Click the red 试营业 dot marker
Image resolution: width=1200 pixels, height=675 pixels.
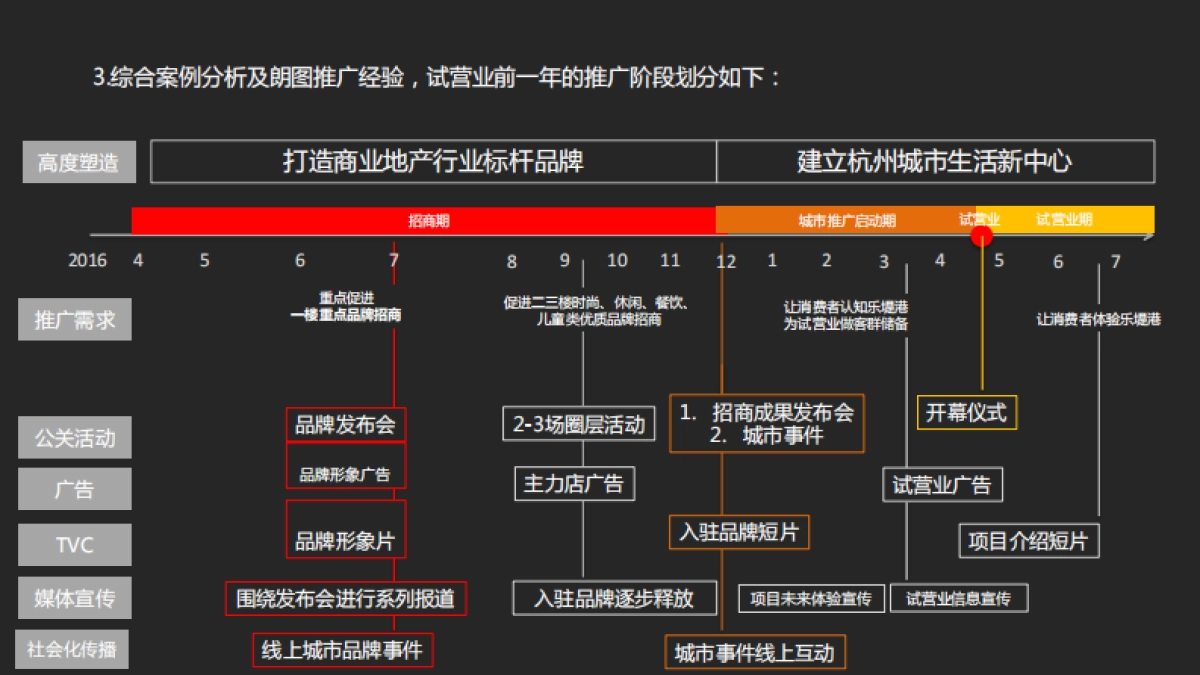[980, 234]
